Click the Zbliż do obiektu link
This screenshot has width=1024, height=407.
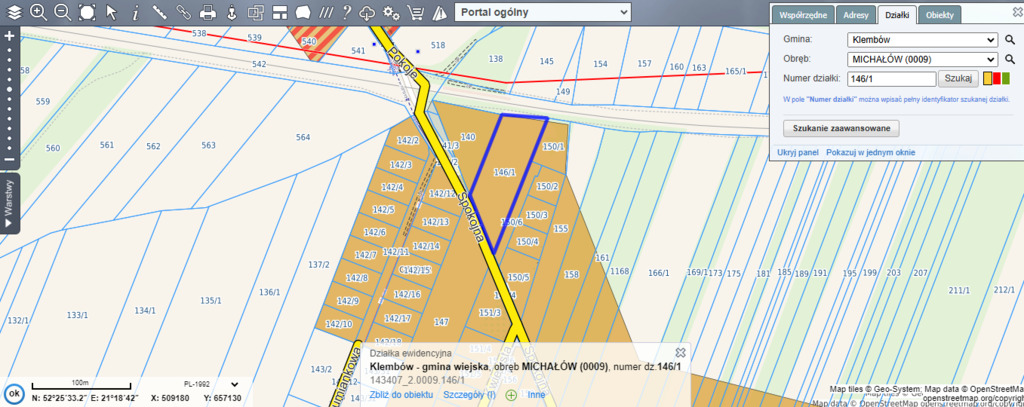(401, 395)
